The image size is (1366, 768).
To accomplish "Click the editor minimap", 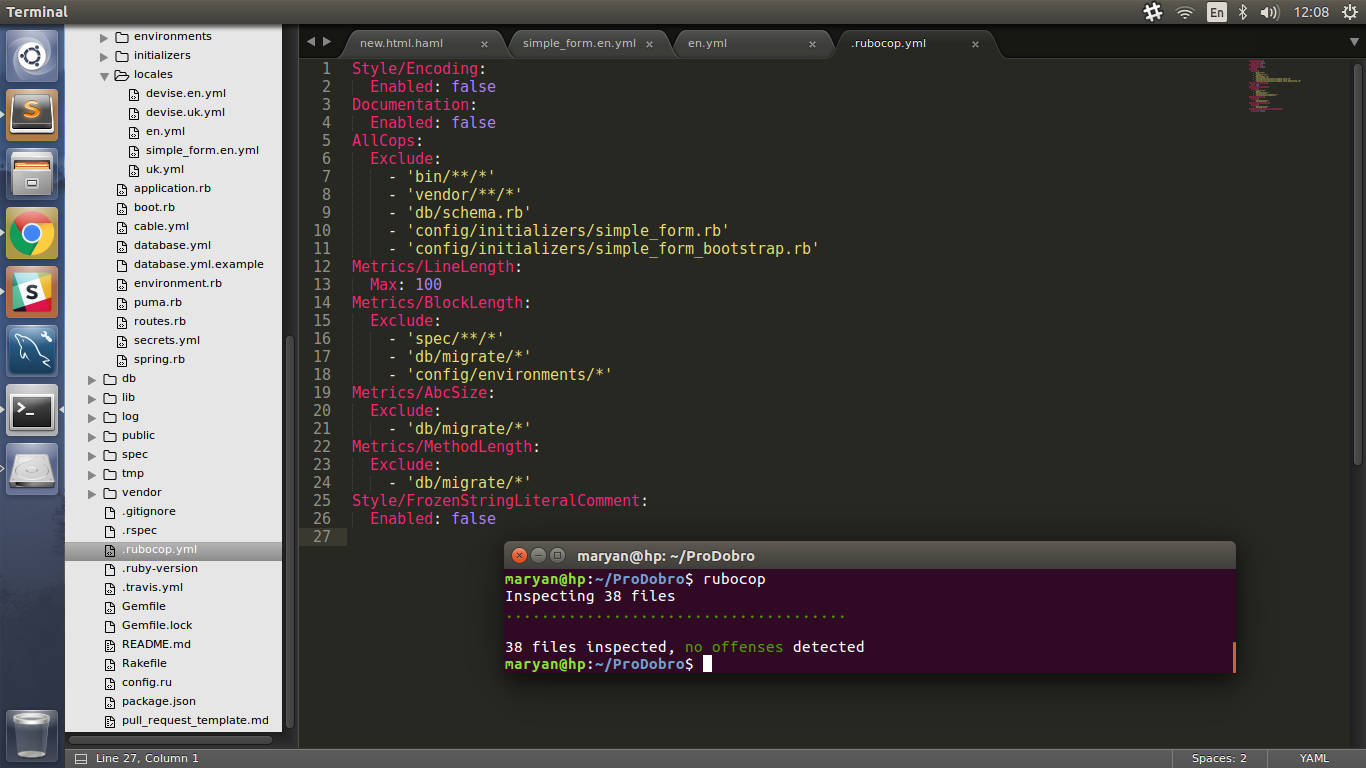I will pyautogui.click(x=1275, y=85).
